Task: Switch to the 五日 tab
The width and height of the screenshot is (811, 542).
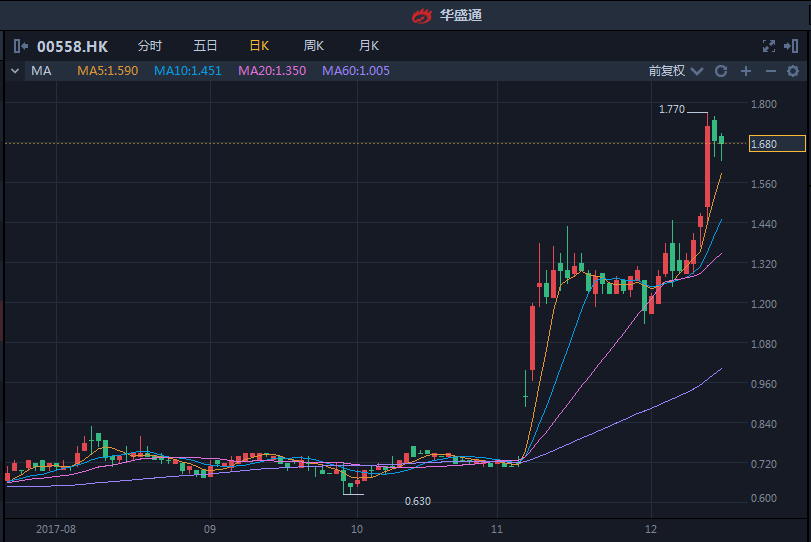Action: 205,46
